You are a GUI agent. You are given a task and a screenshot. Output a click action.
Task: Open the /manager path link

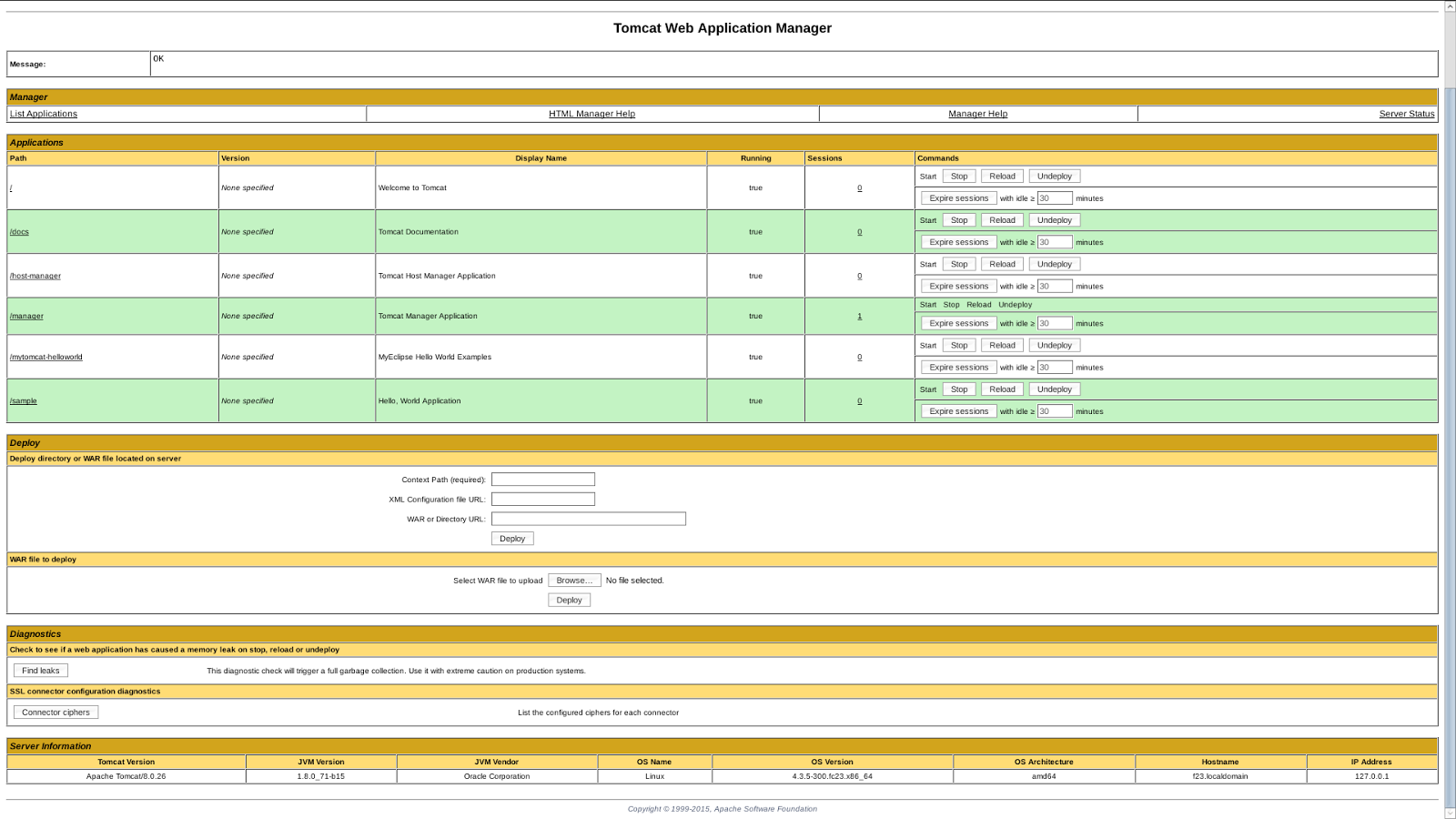(26, 317)
